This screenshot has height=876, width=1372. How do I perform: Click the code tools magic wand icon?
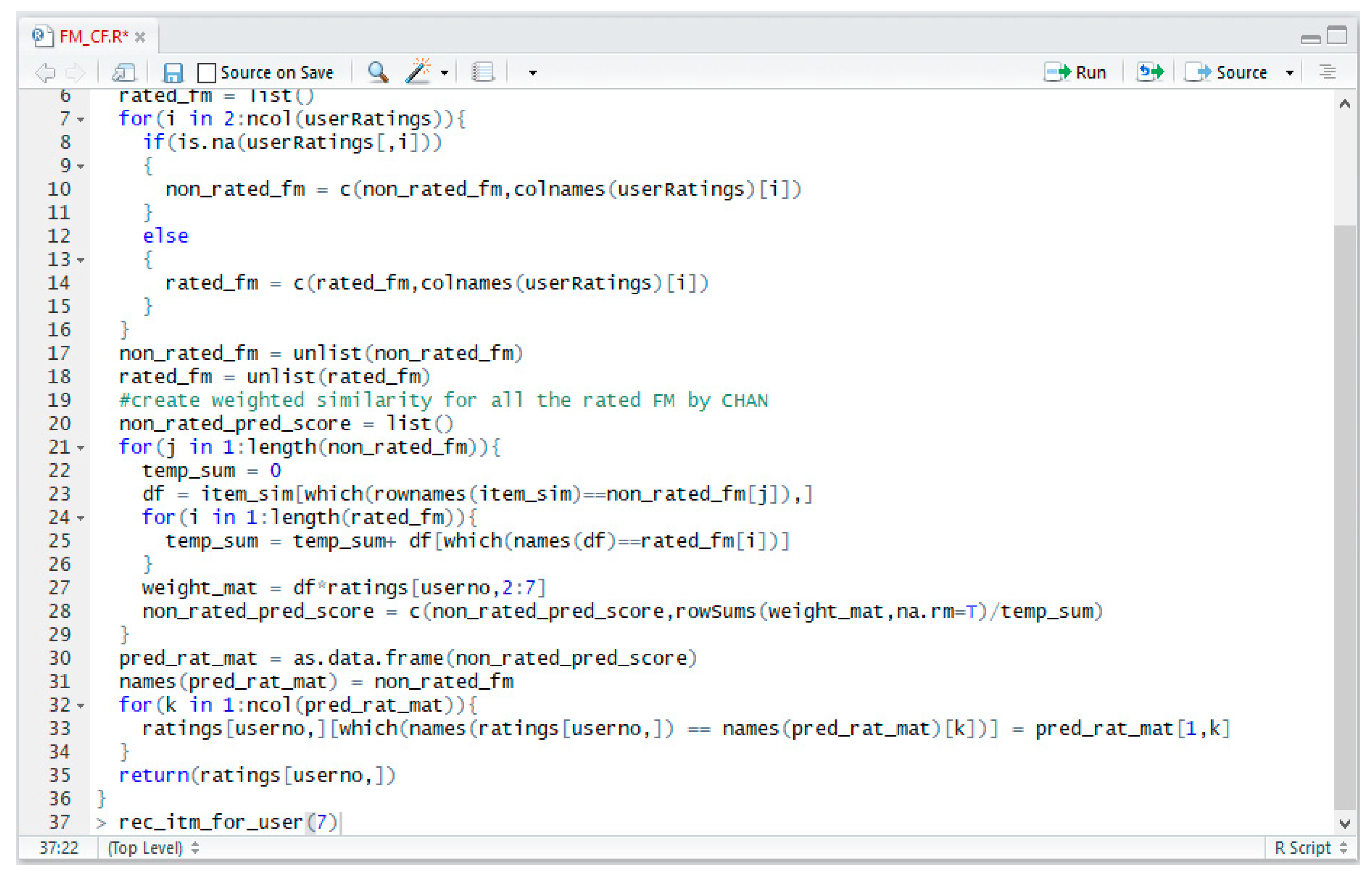click(418, 72)
